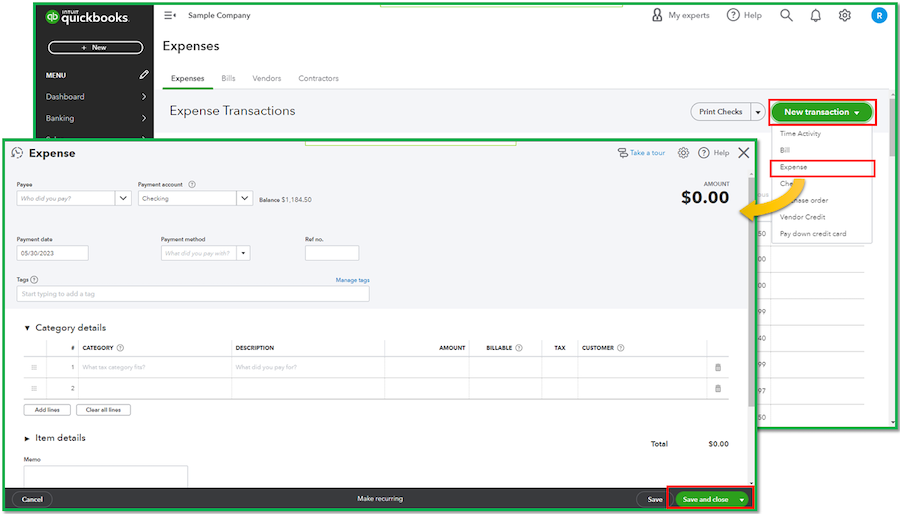
Task: Delete category line 1 trash icon
Action: 718,367
